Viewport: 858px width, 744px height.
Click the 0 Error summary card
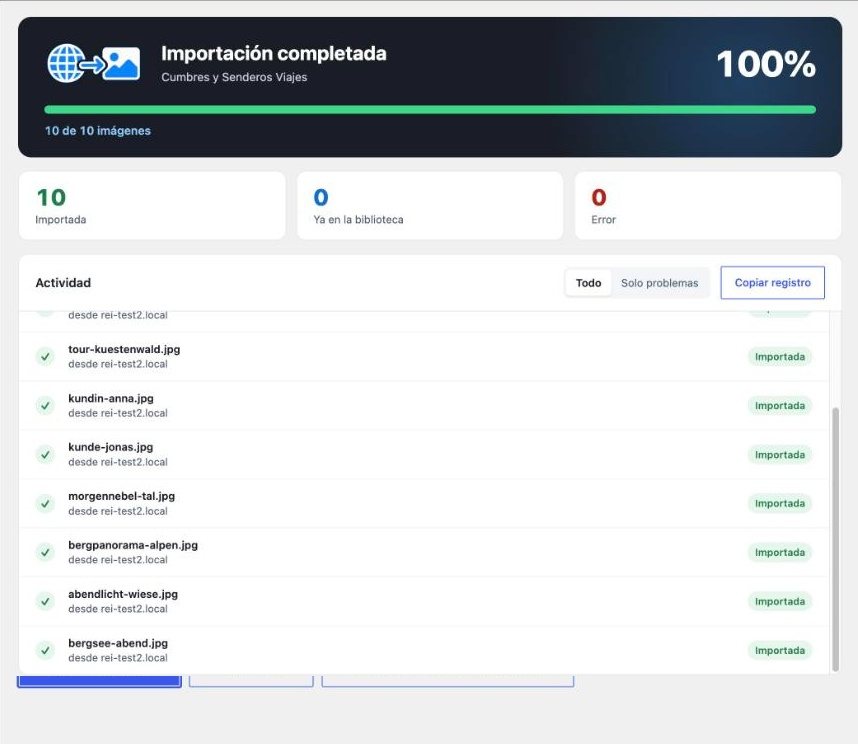click(708, 206)
